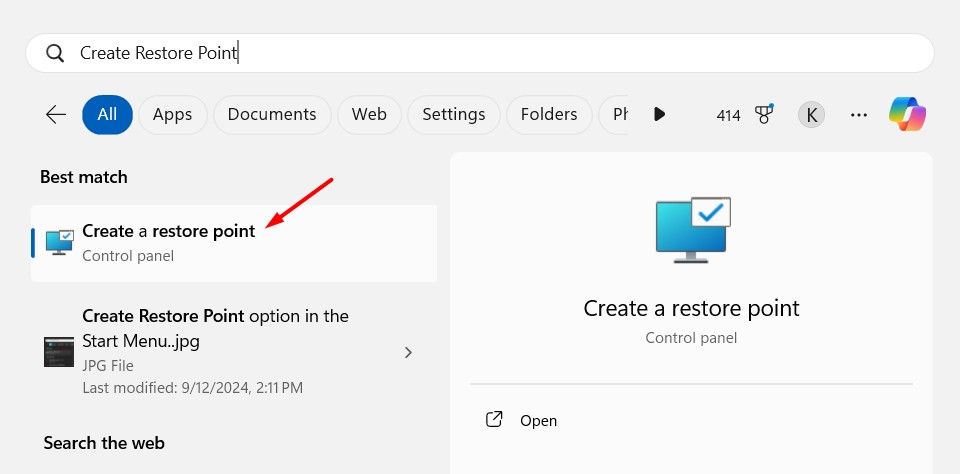Filter results by the Web tab

coord(369,114)
